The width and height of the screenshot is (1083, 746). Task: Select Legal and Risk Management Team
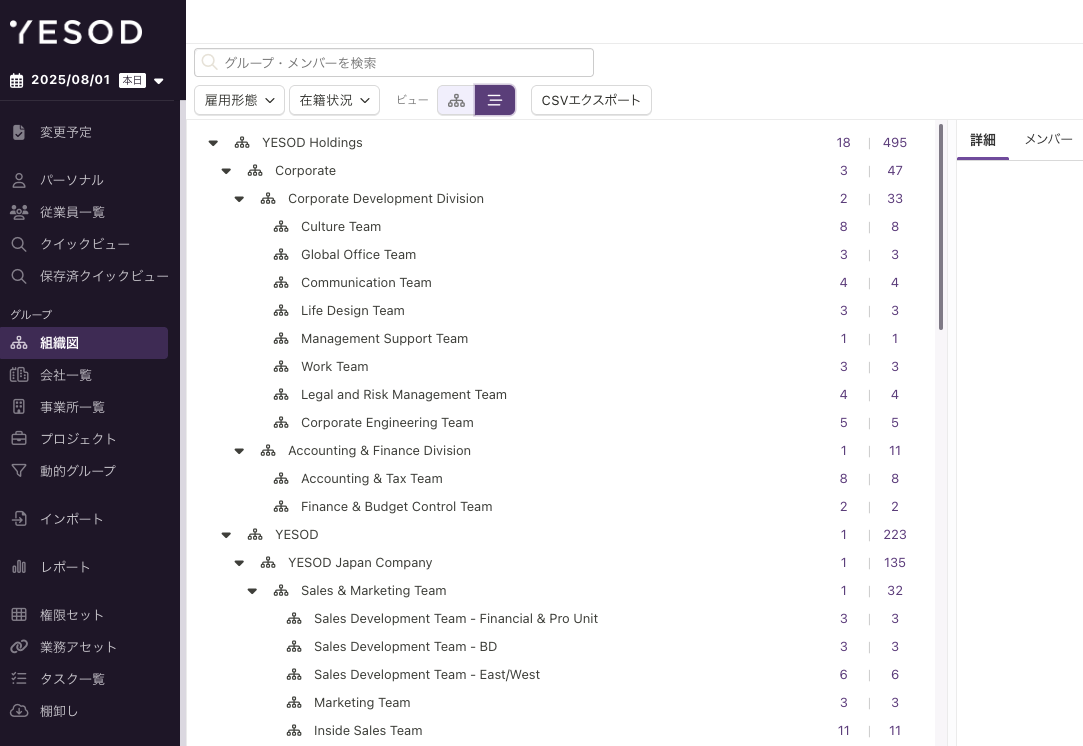[x=561, y=394]
